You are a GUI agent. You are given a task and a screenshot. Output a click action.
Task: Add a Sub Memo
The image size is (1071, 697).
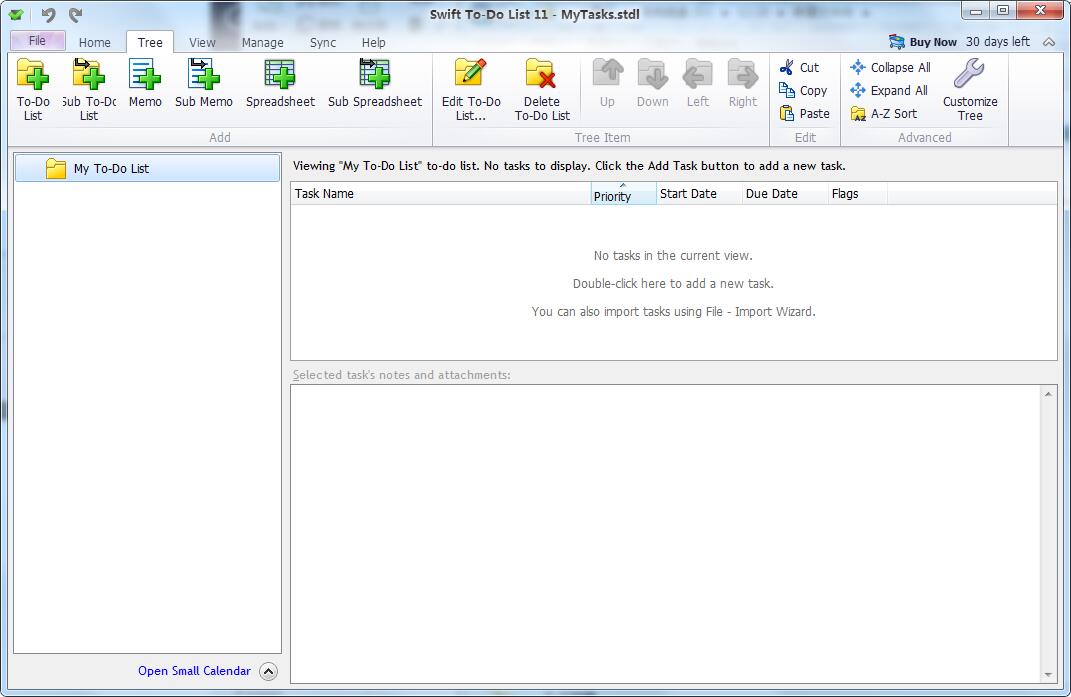pos(204,83)
